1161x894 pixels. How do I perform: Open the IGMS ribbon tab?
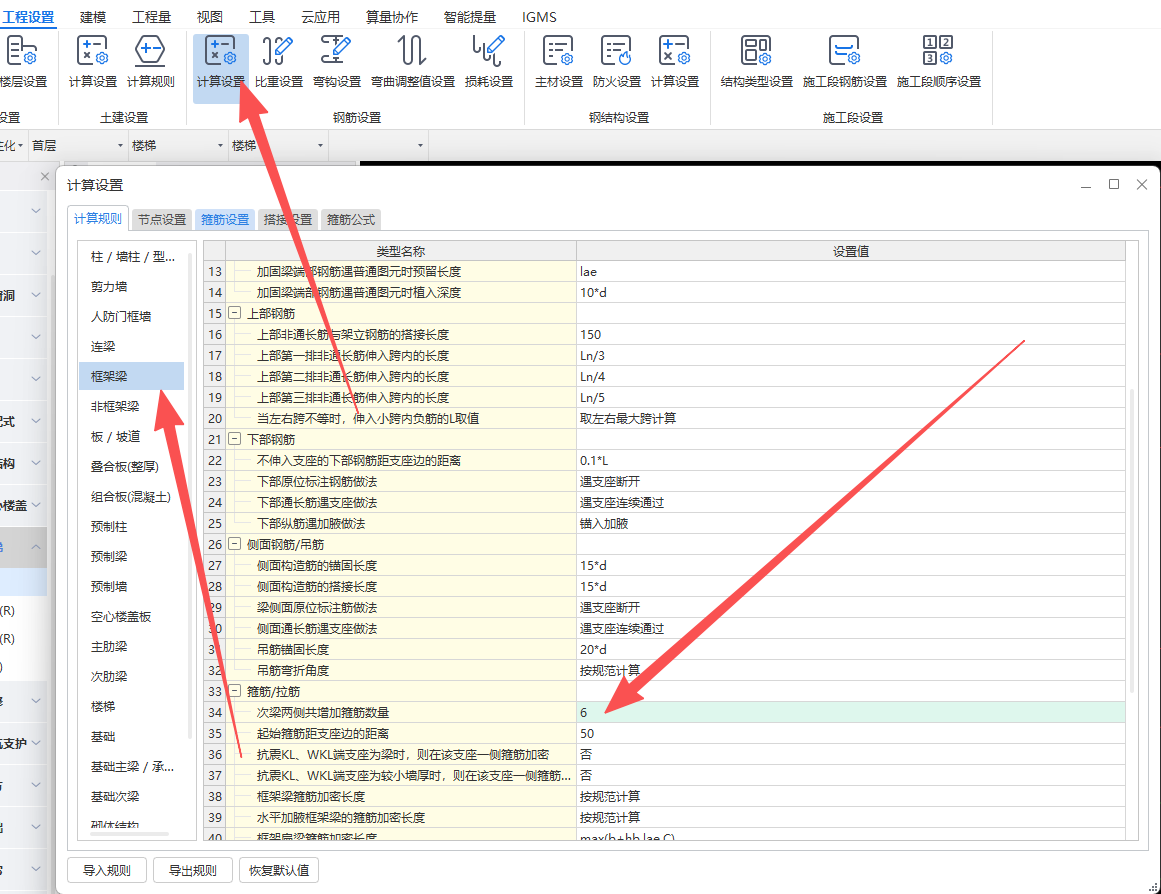(x=539, y=16)
